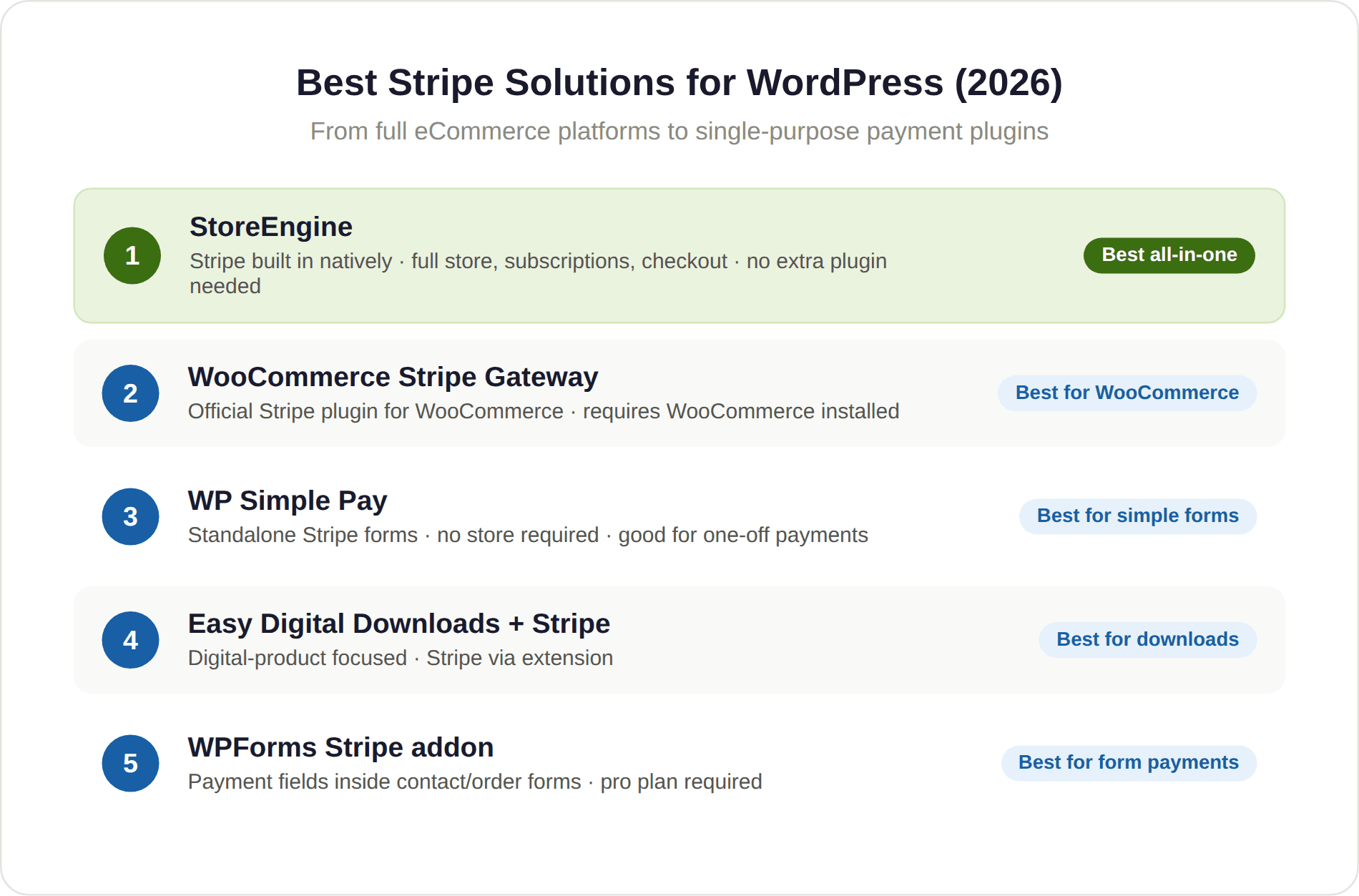The height and width of the screenshot is (896, 1359).
Task: Click the 'Best Stripe Solutions for WordPress (2026)' heading
Action: (679, 83)
